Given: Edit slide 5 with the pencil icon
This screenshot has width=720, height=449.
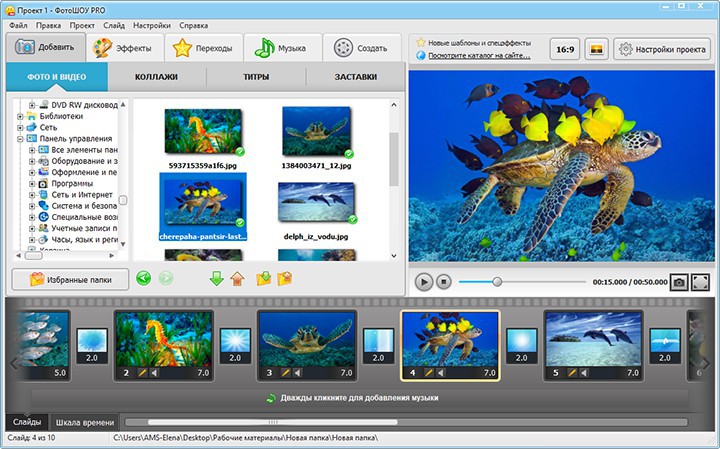Looking at the screenshot, I should 572,373.
